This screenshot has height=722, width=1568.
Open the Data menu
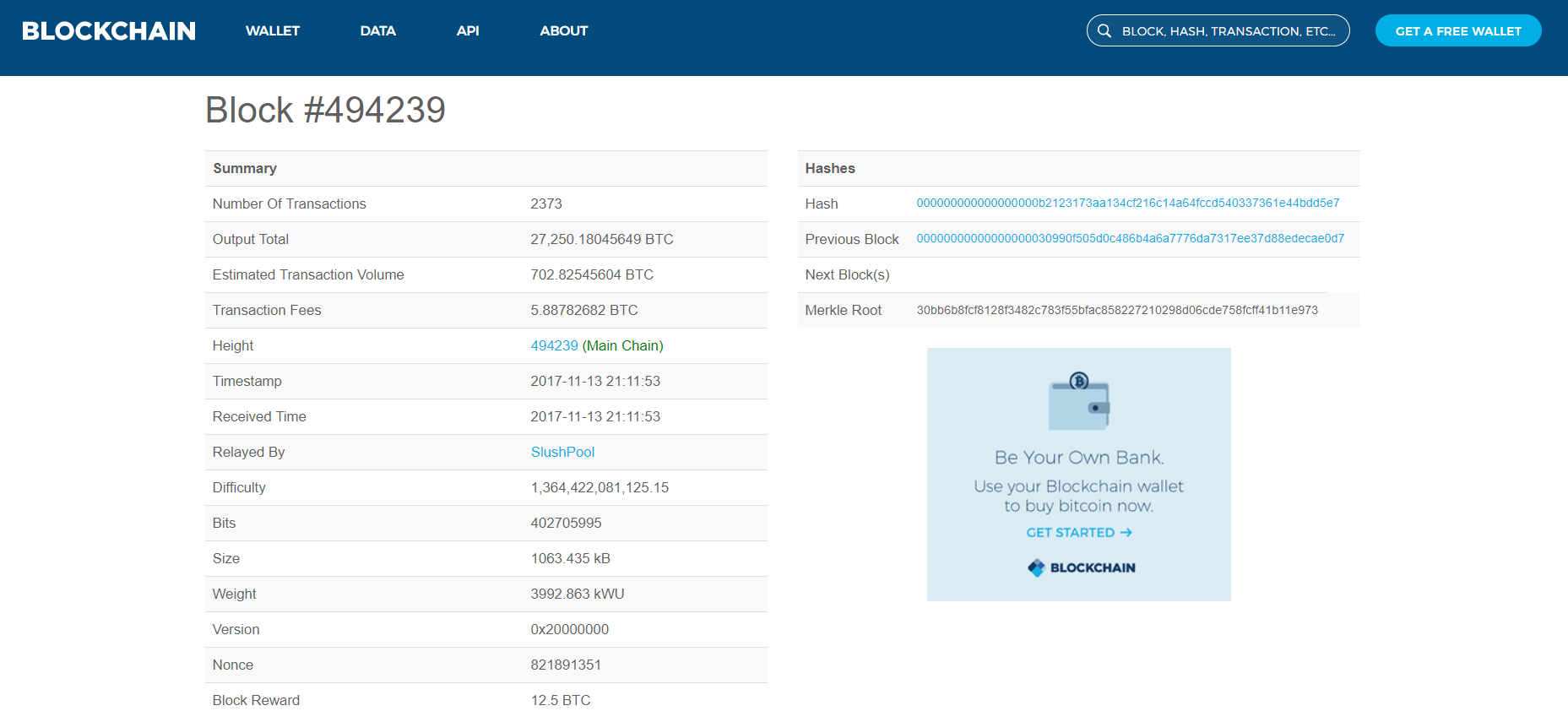tap(378, 31)
